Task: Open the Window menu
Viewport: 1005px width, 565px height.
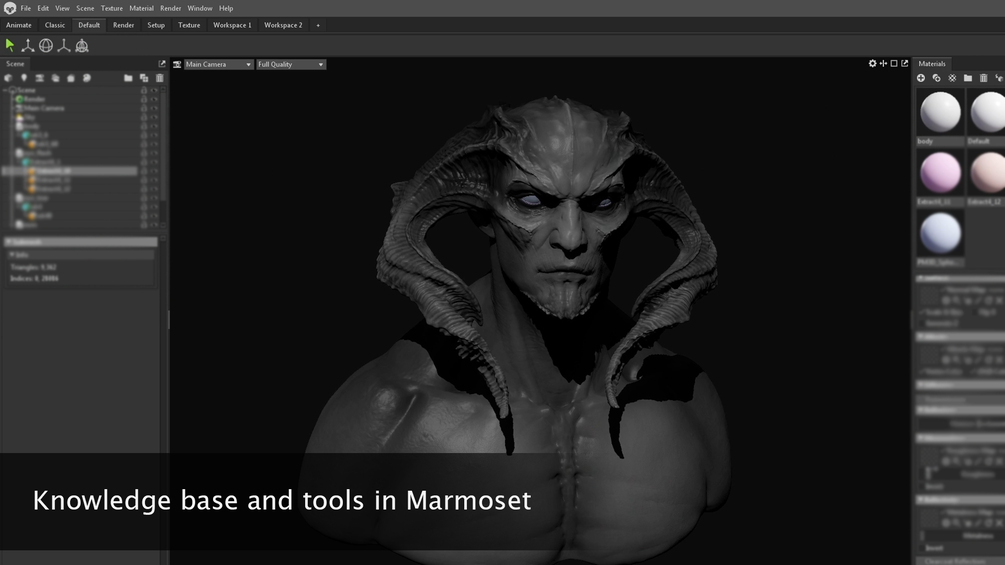Action: (200, 8)
